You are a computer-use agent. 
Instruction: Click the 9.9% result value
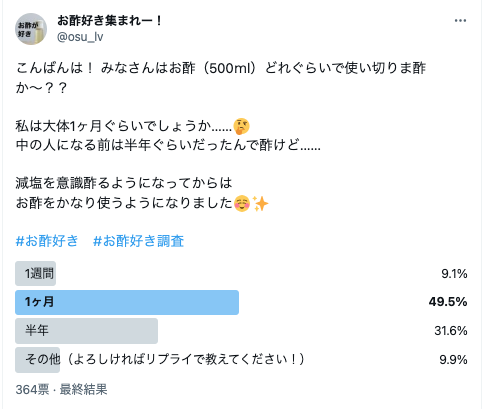pyautogui.click(x=453, y=360)
